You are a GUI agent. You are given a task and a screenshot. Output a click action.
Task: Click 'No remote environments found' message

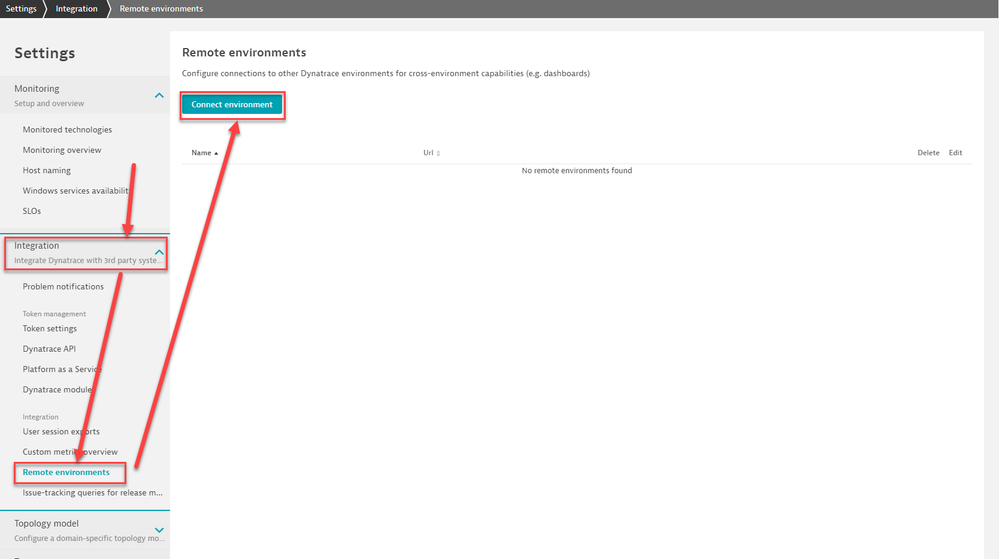577,171
